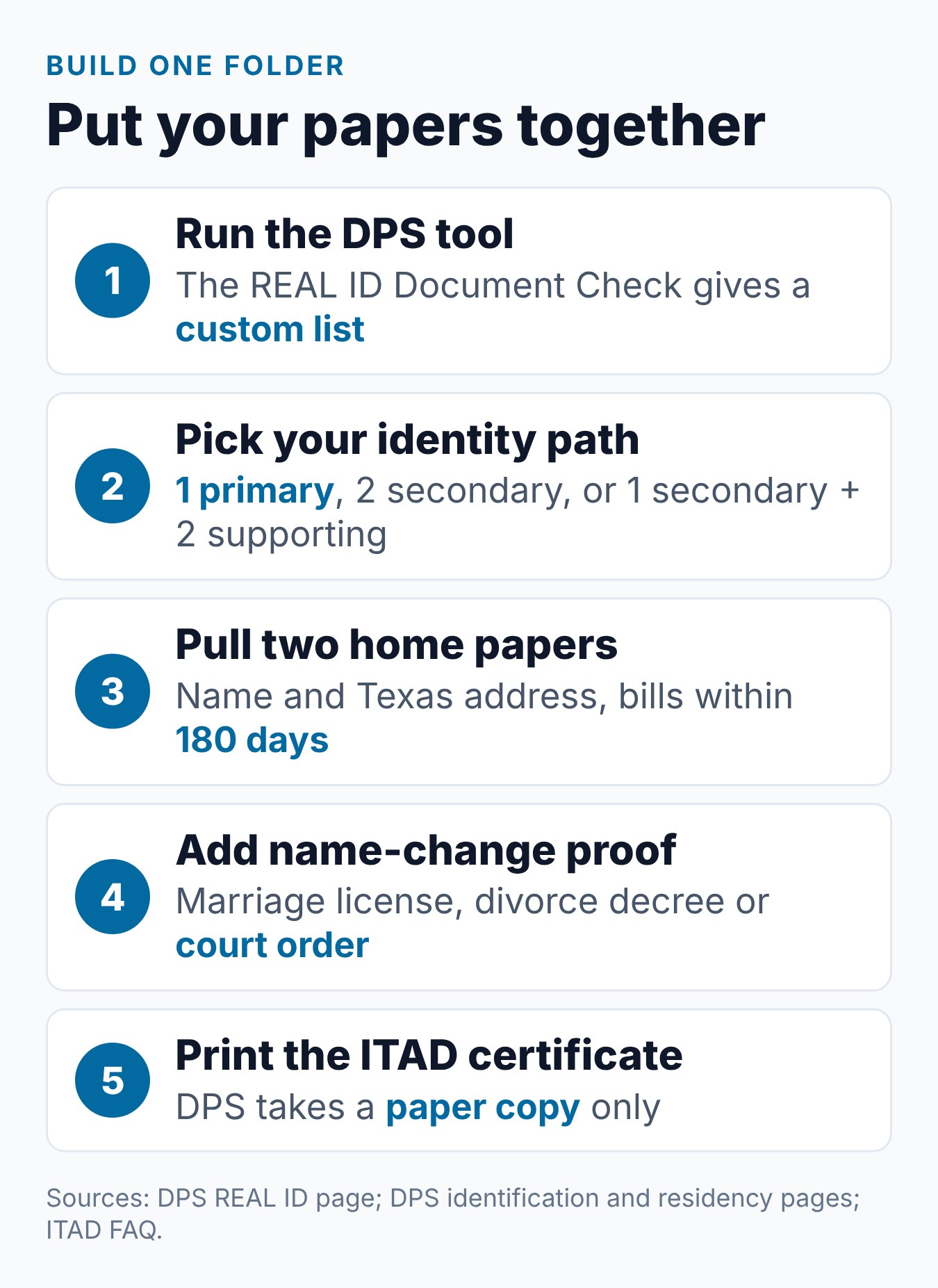This screenshot has height=1288, width=938.
Task: Click the "Sources:" footnote text
Action: click(x=453, y=1214)
